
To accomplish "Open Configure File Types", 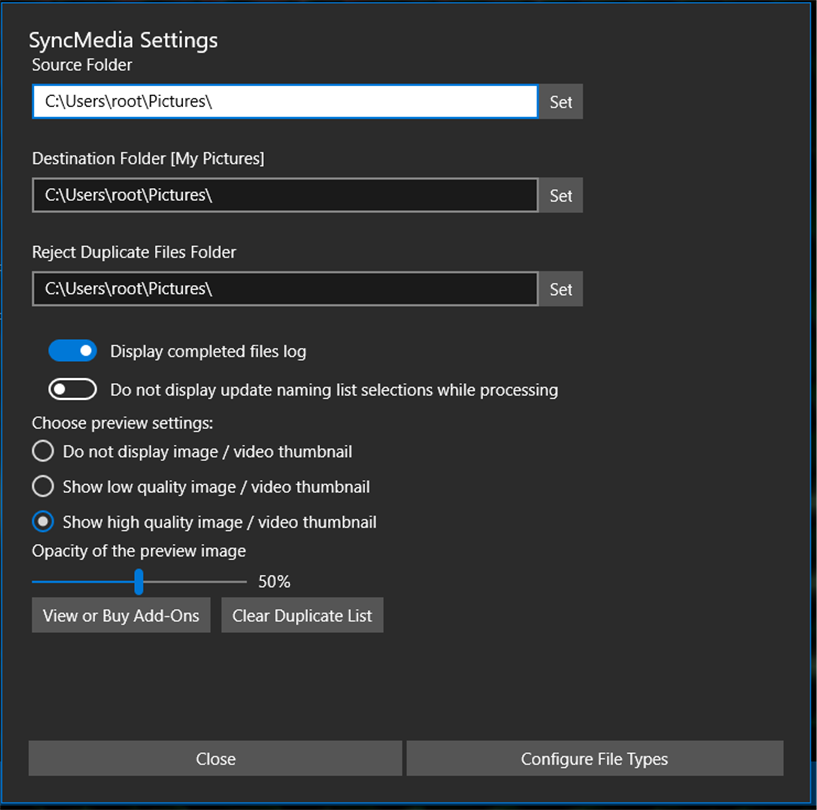I will [594, 759].
